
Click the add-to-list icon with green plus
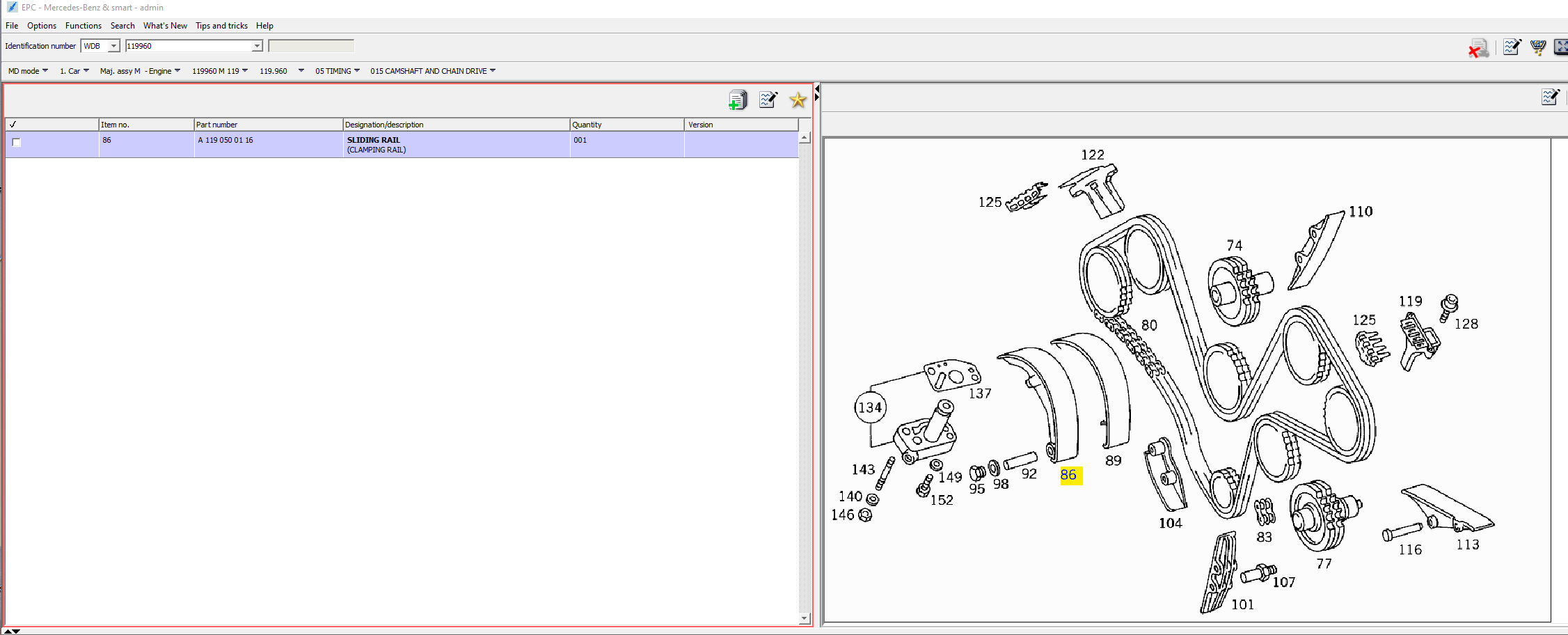coord(737,100)
